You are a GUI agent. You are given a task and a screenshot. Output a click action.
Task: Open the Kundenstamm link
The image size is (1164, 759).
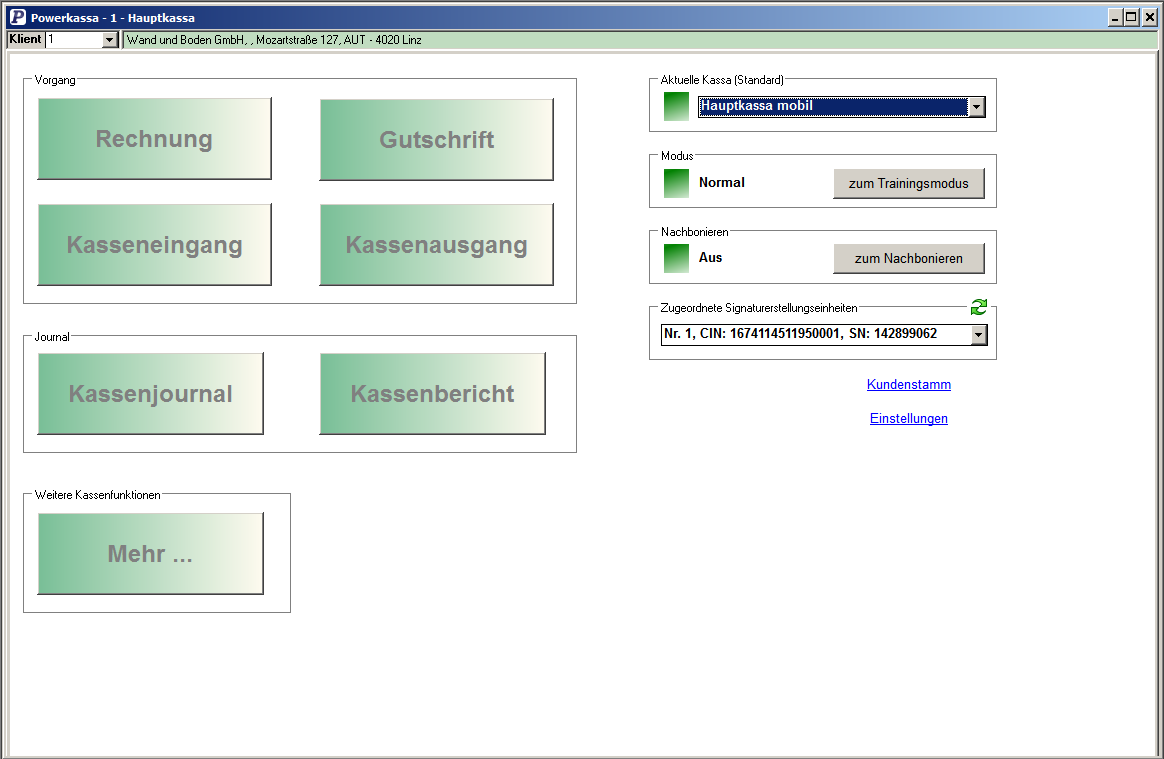click(908, 385)
